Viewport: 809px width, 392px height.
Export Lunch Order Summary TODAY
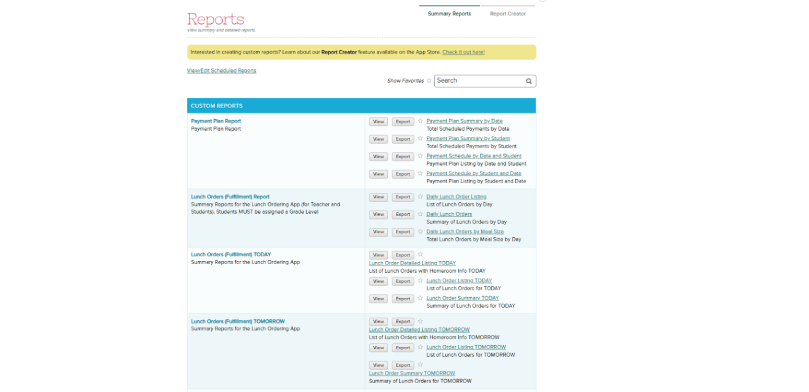pyautogui.click(x=403, y=299)
